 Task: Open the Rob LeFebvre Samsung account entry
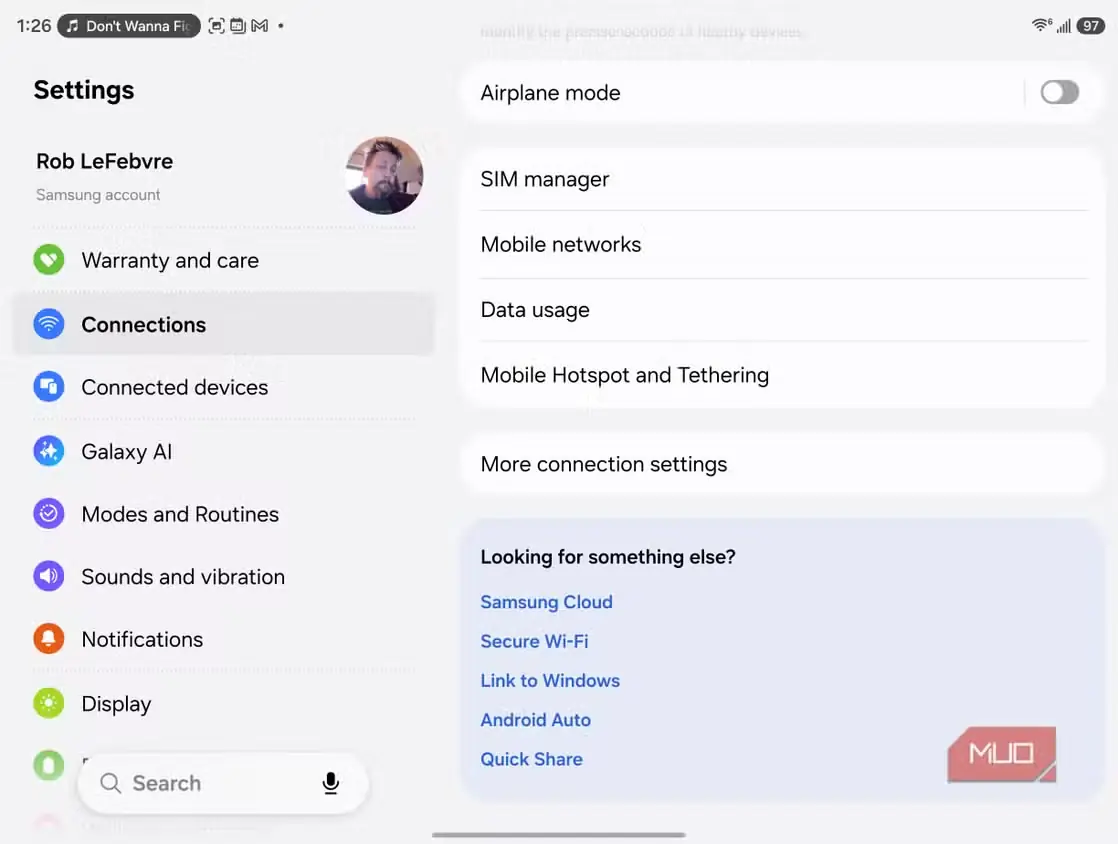[x=224, y=176]
